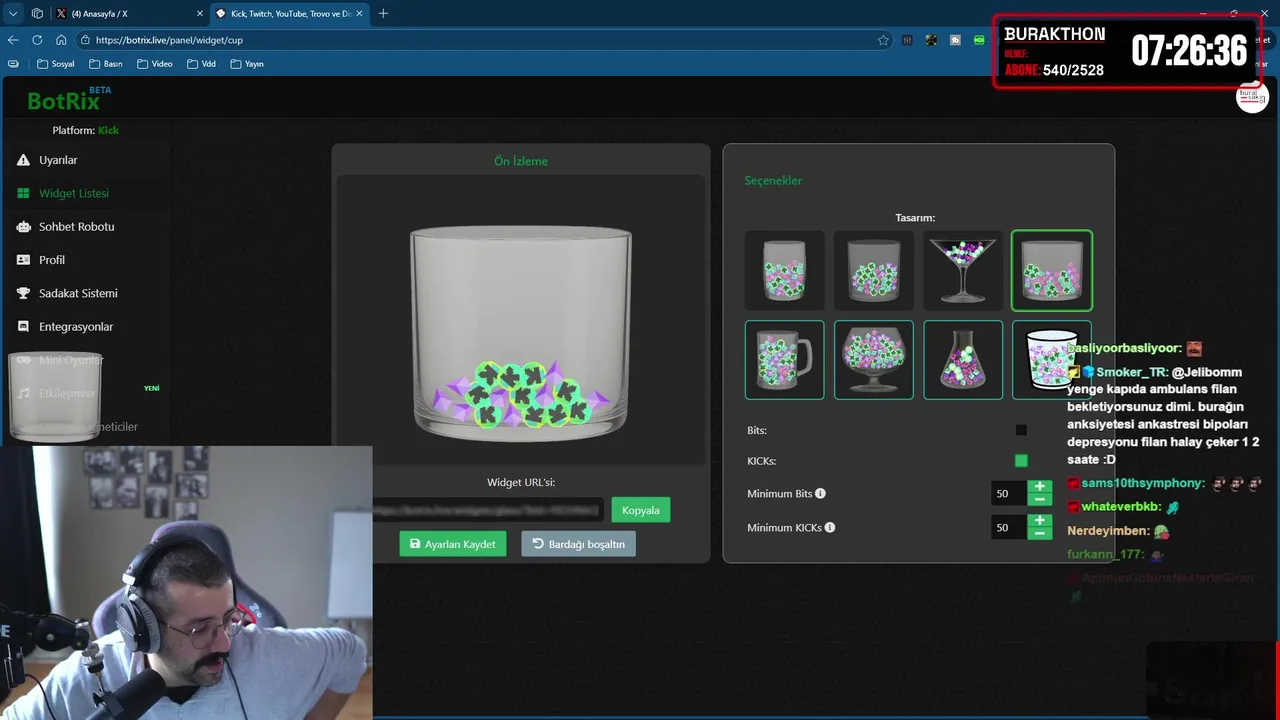Click the browser home icon
The height and width of the screenshot is (720, 1280).
(61, 40)
